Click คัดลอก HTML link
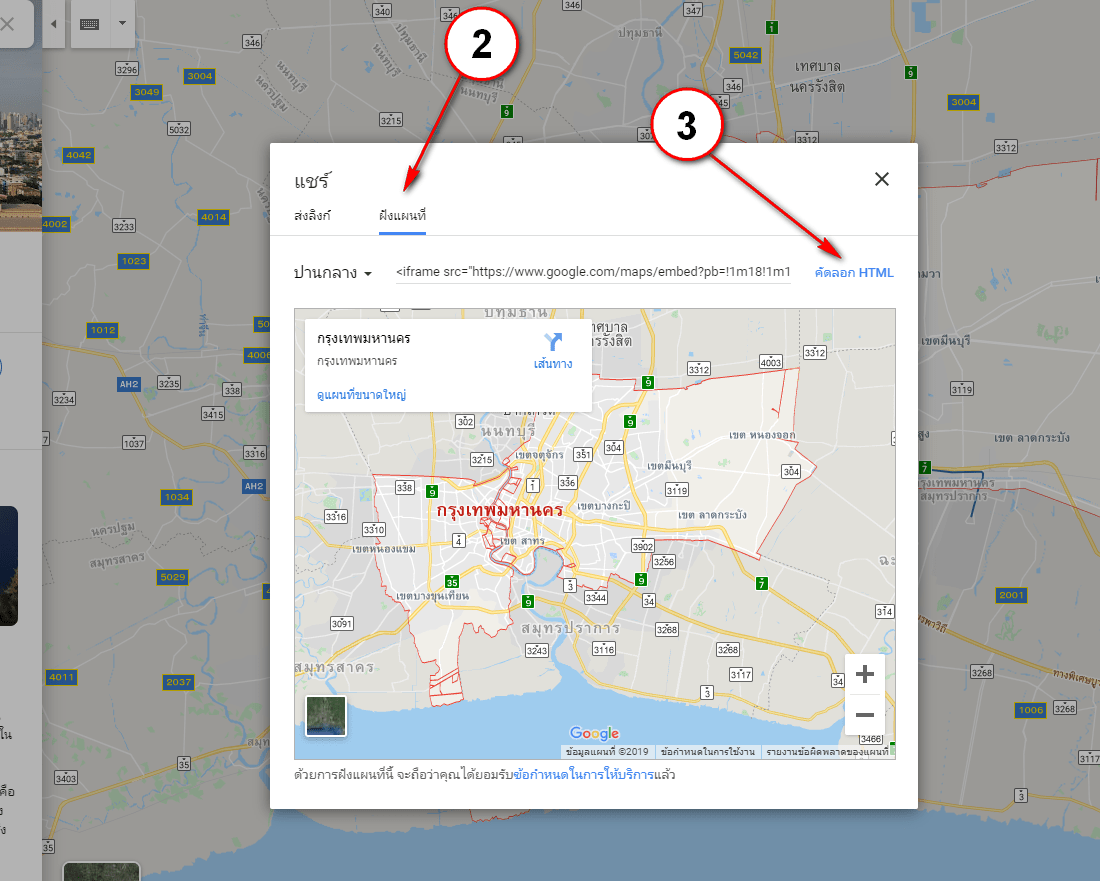 (854, 273)
